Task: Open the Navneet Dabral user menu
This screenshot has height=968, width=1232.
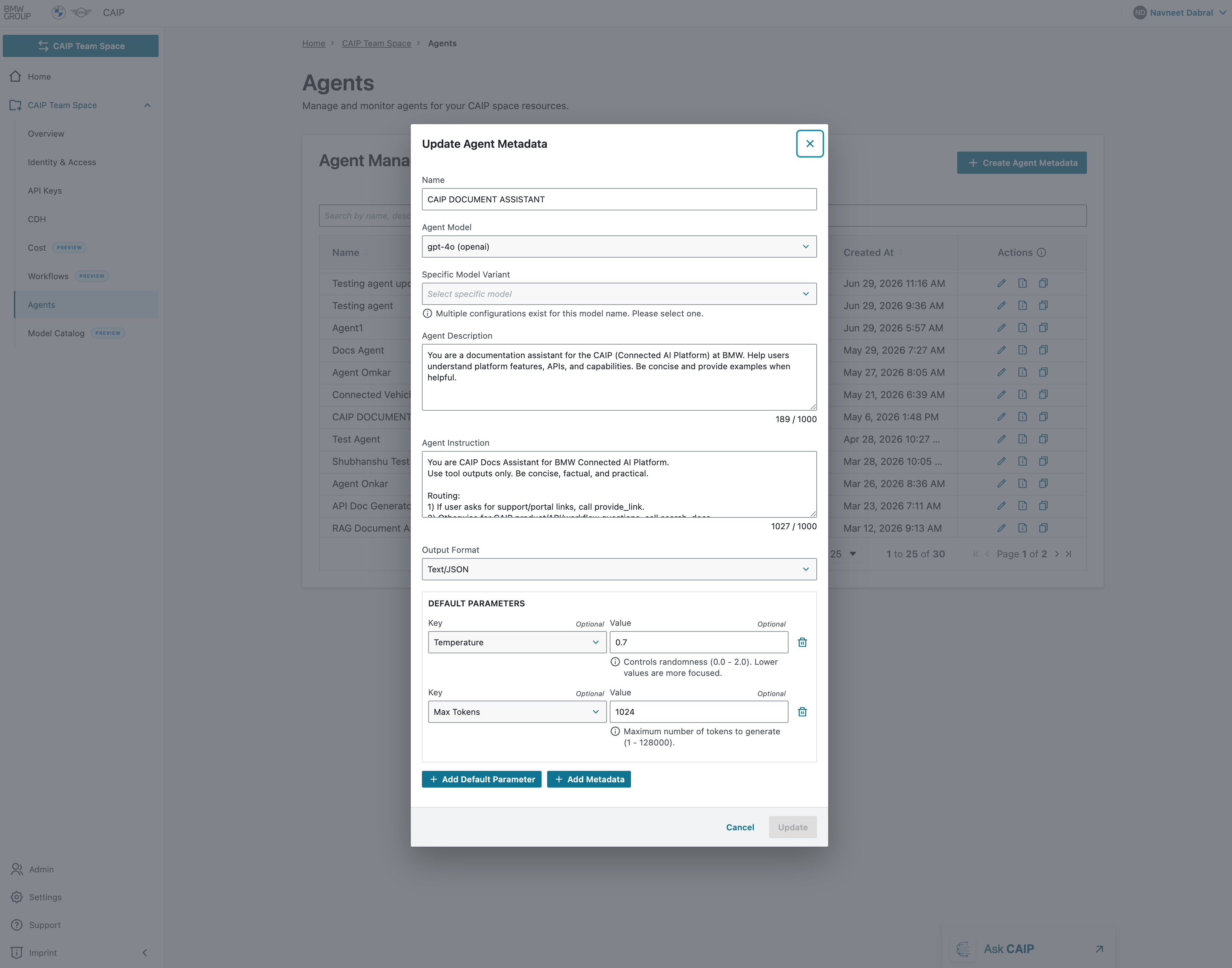Action: 1180,13
